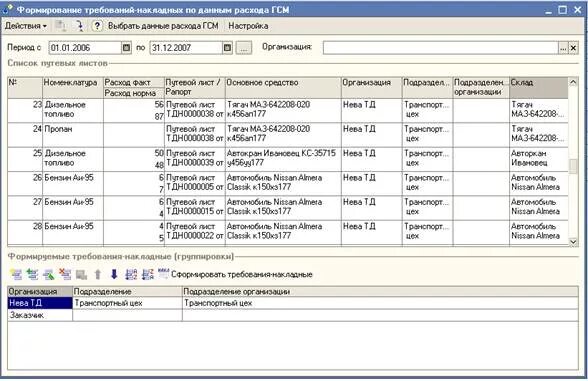Open help with question mark icon
The image size is (588, 381).
[97, 26]
